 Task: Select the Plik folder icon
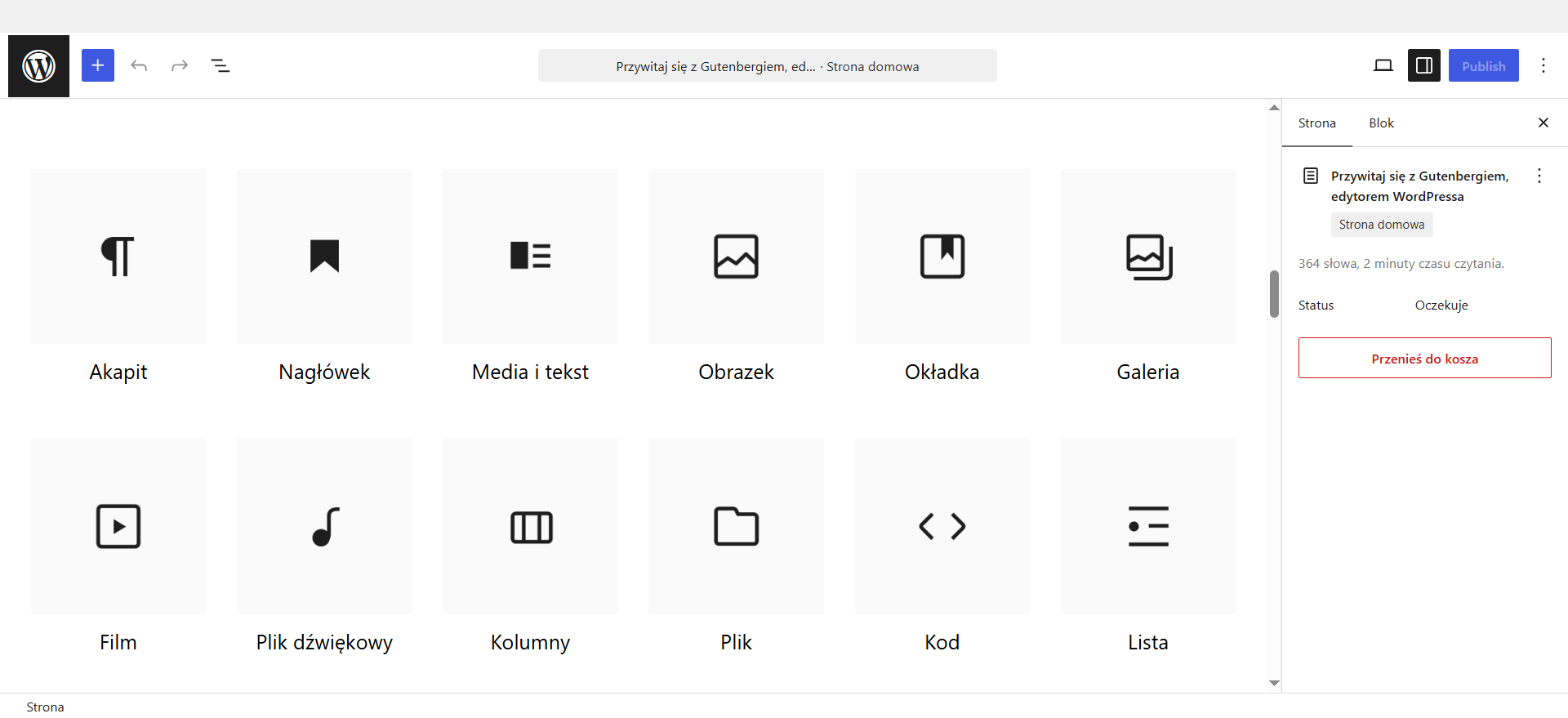coord(737,527)
